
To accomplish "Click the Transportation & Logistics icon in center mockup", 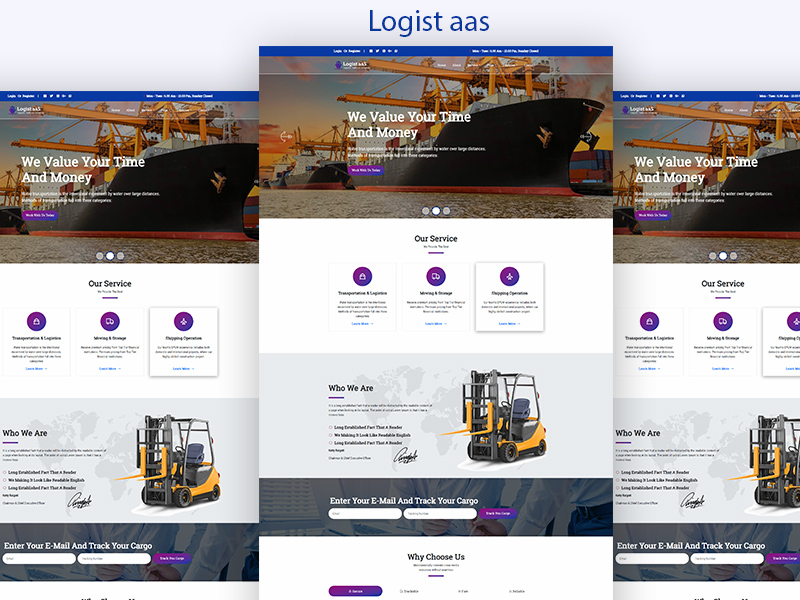I will point(362,277).
